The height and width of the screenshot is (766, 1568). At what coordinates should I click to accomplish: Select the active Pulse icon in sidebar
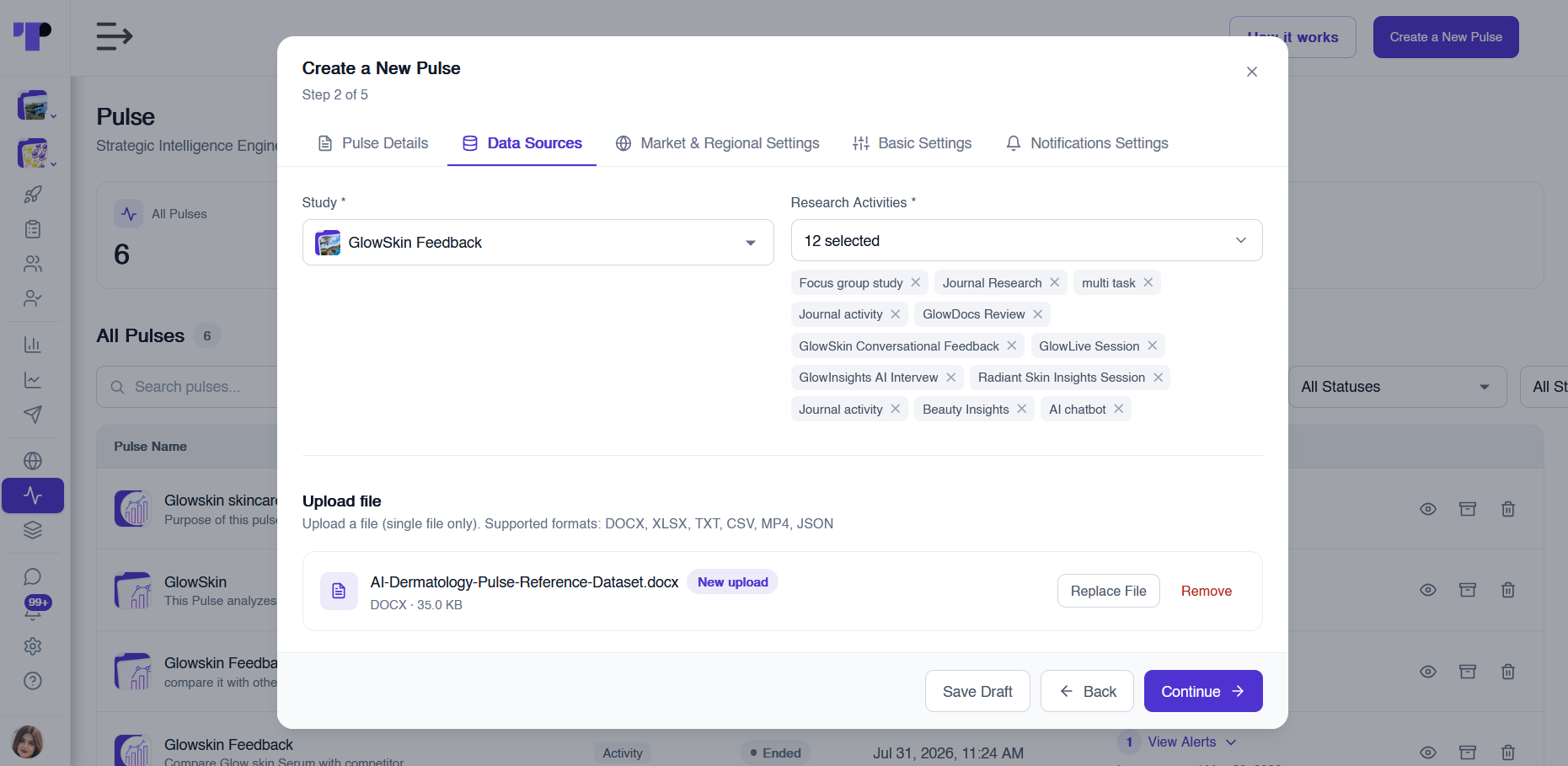coord(33,495)
